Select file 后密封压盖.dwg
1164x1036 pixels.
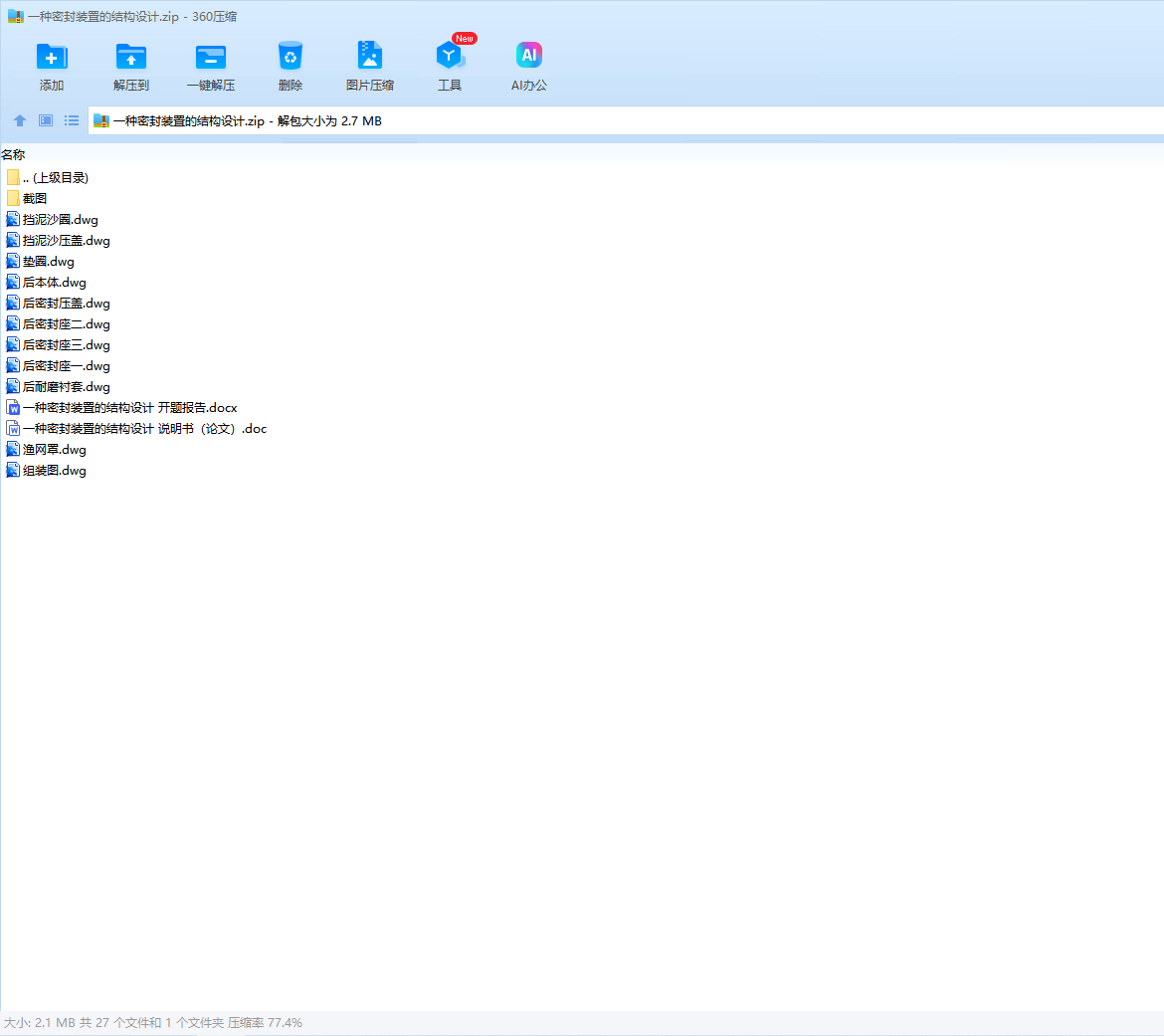pos(58,303)
